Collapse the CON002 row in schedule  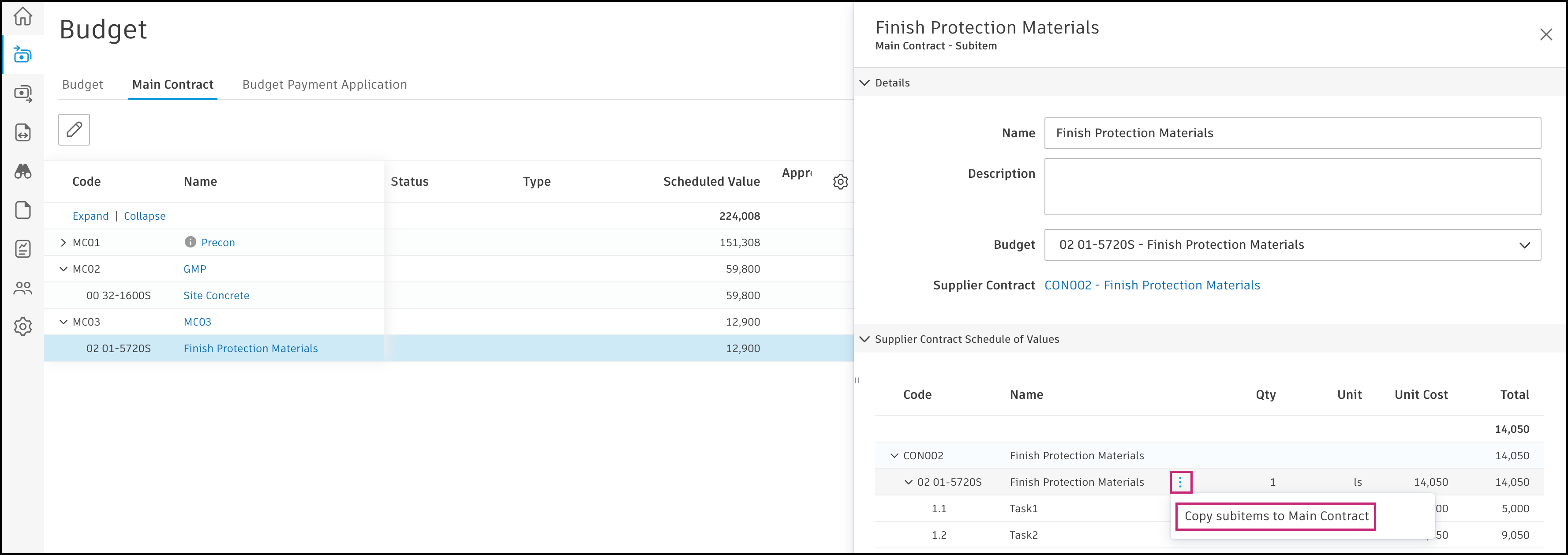point(894,456)
